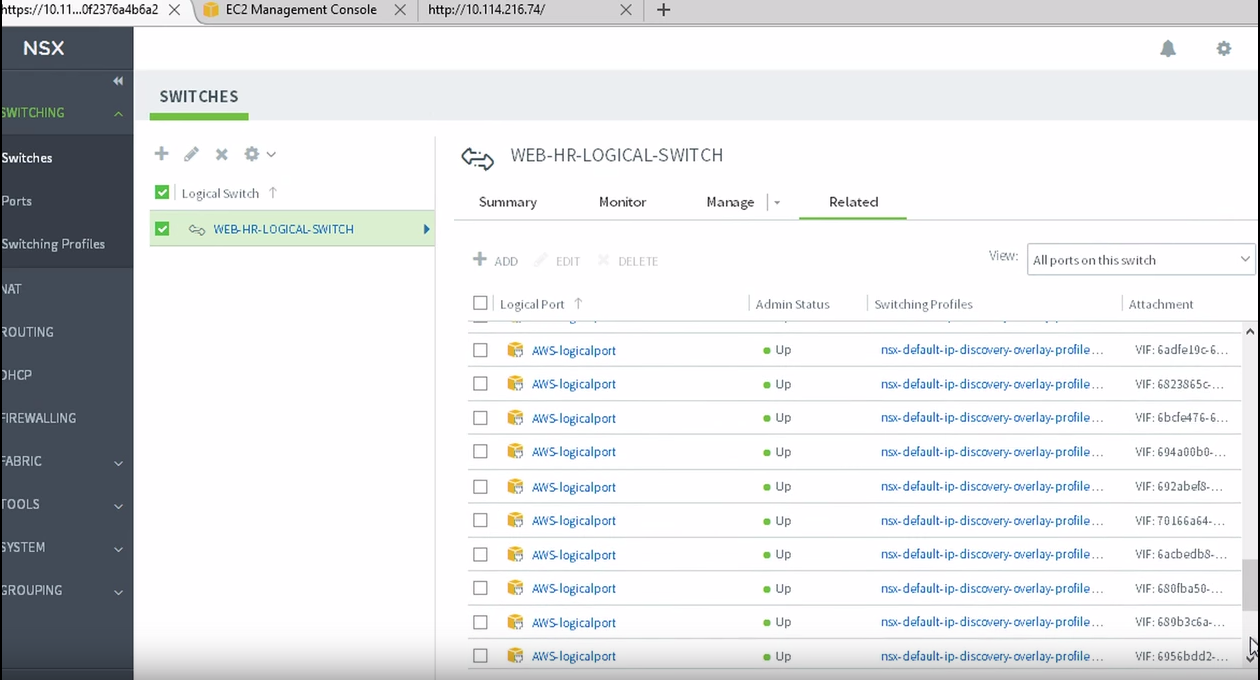1260x680 pixels.
Task: Add a new logical switch with plus icon
Action: [161, 154]
